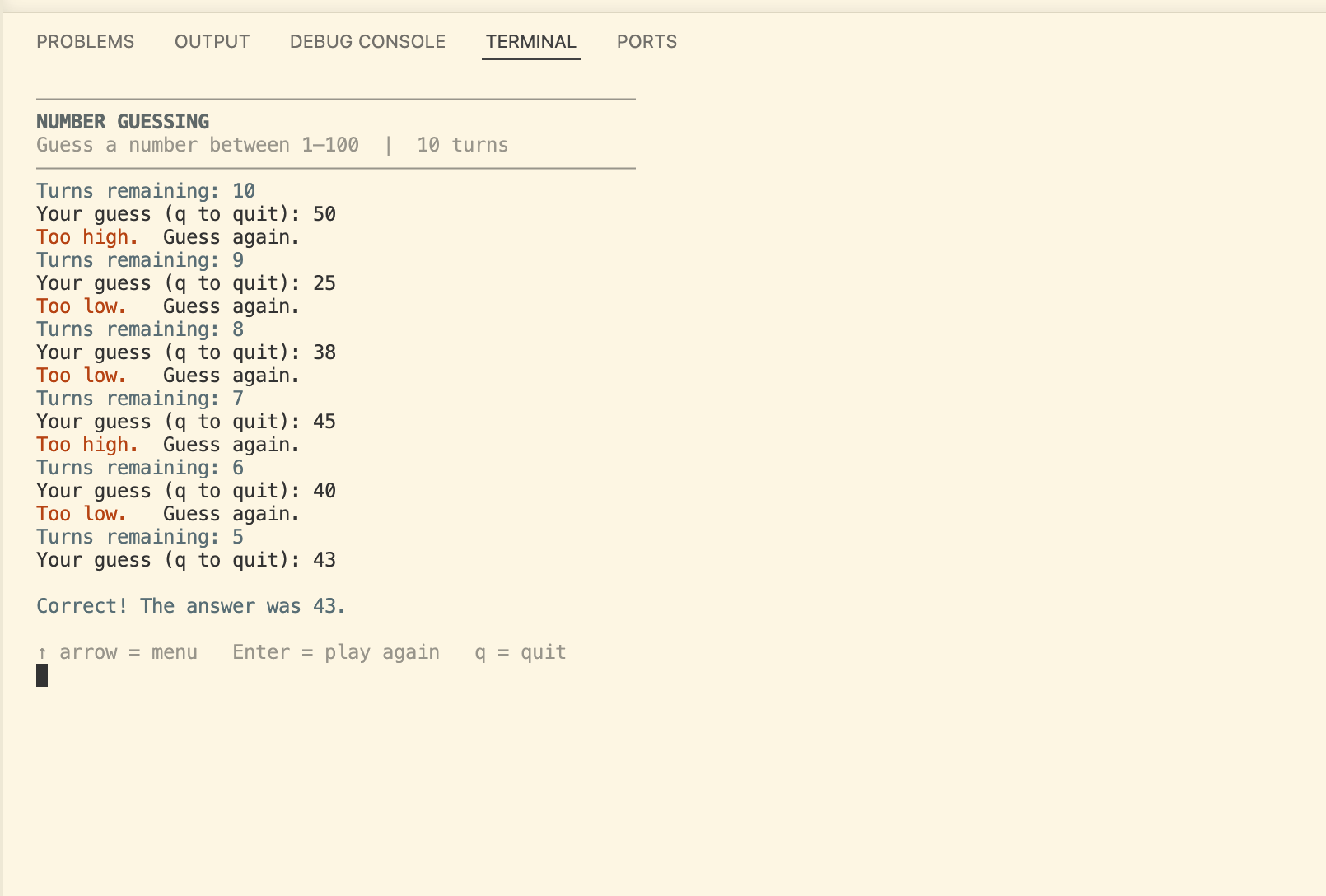Image resolution: width=1326 pixels, height=896 pixels.
Task: Switch to the PORTS tab
Action: (647, 42)
